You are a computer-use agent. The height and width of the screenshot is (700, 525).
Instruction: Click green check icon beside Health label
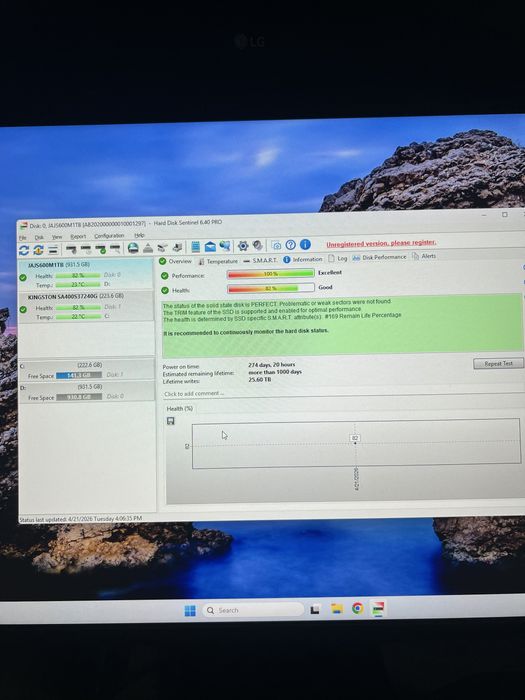pos(165,291)
